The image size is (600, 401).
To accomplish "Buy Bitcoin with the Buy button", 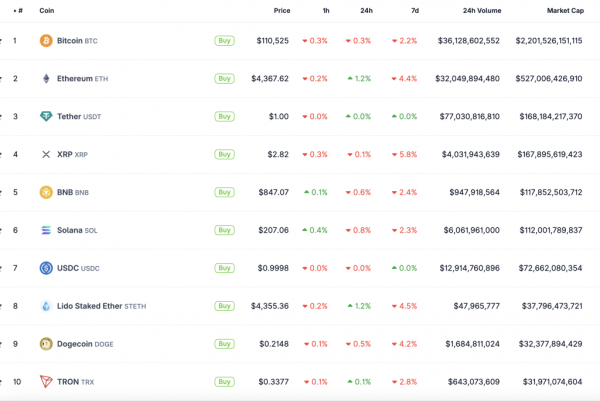I will pos(224,41).
